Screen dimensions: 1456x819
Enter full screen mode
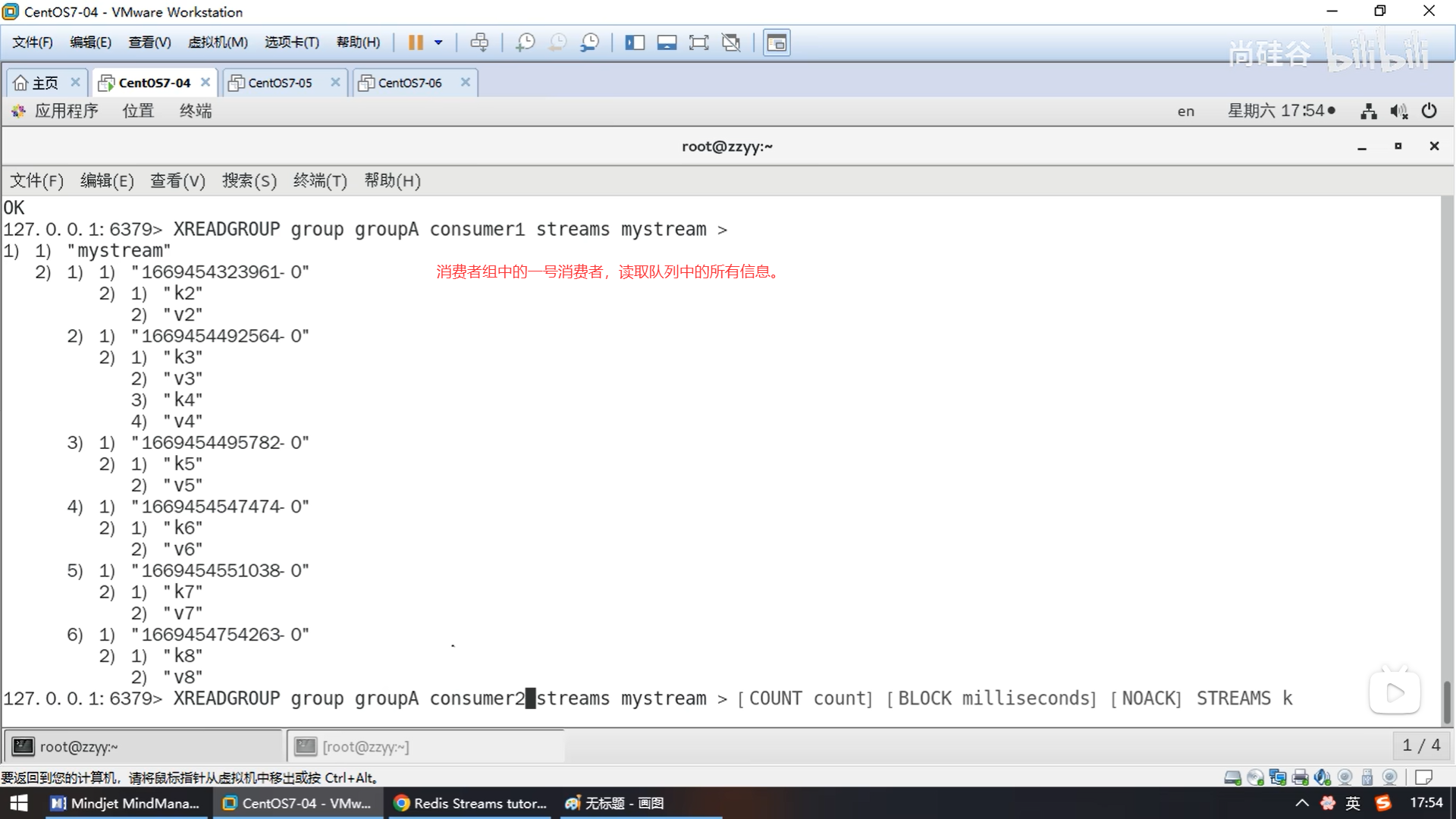(x=698, y=42)
